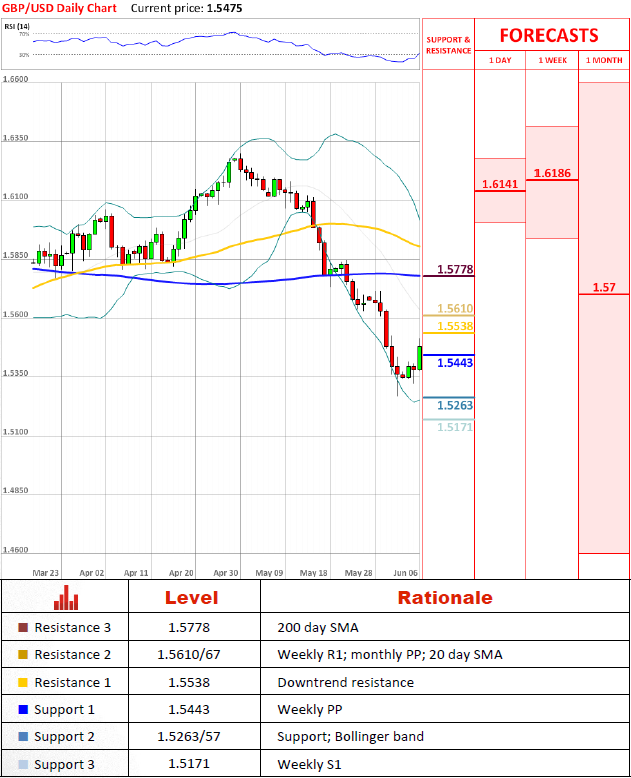631x778 pixels.
Task: Click the Mar 23 date axis label
Action: point(46,573)
